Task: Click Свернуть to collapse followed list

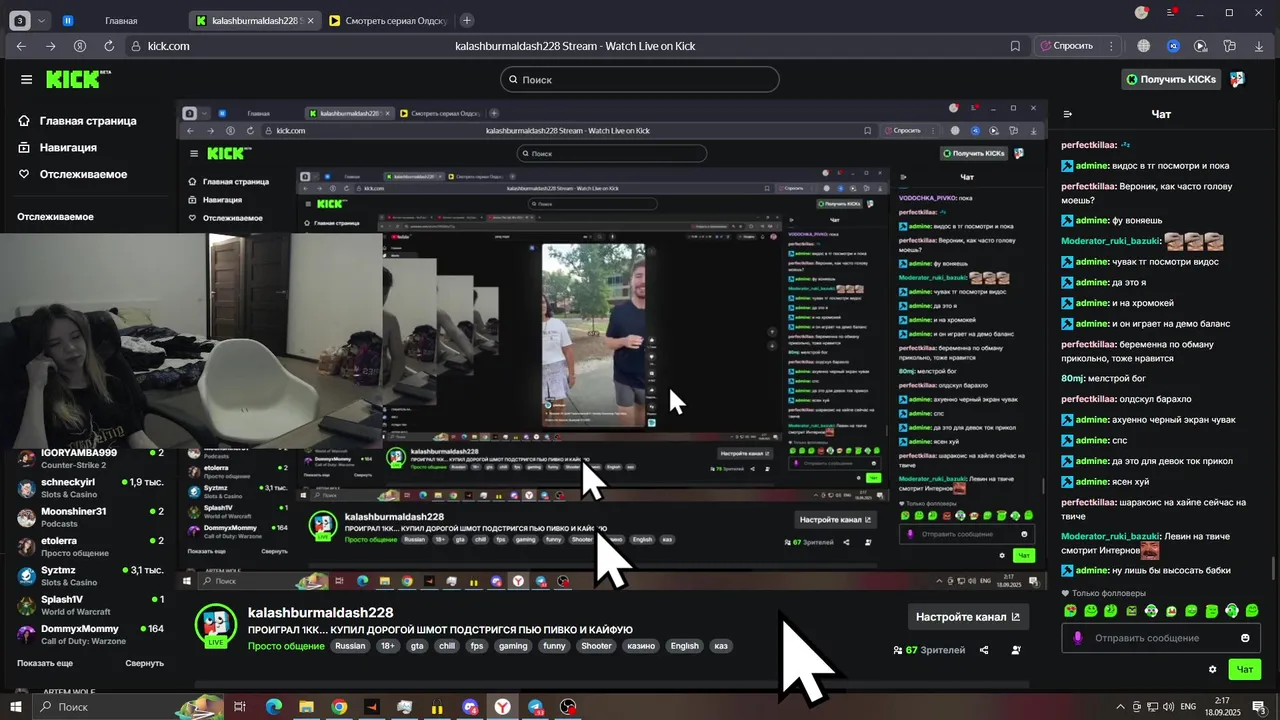Action: (144, 663)
